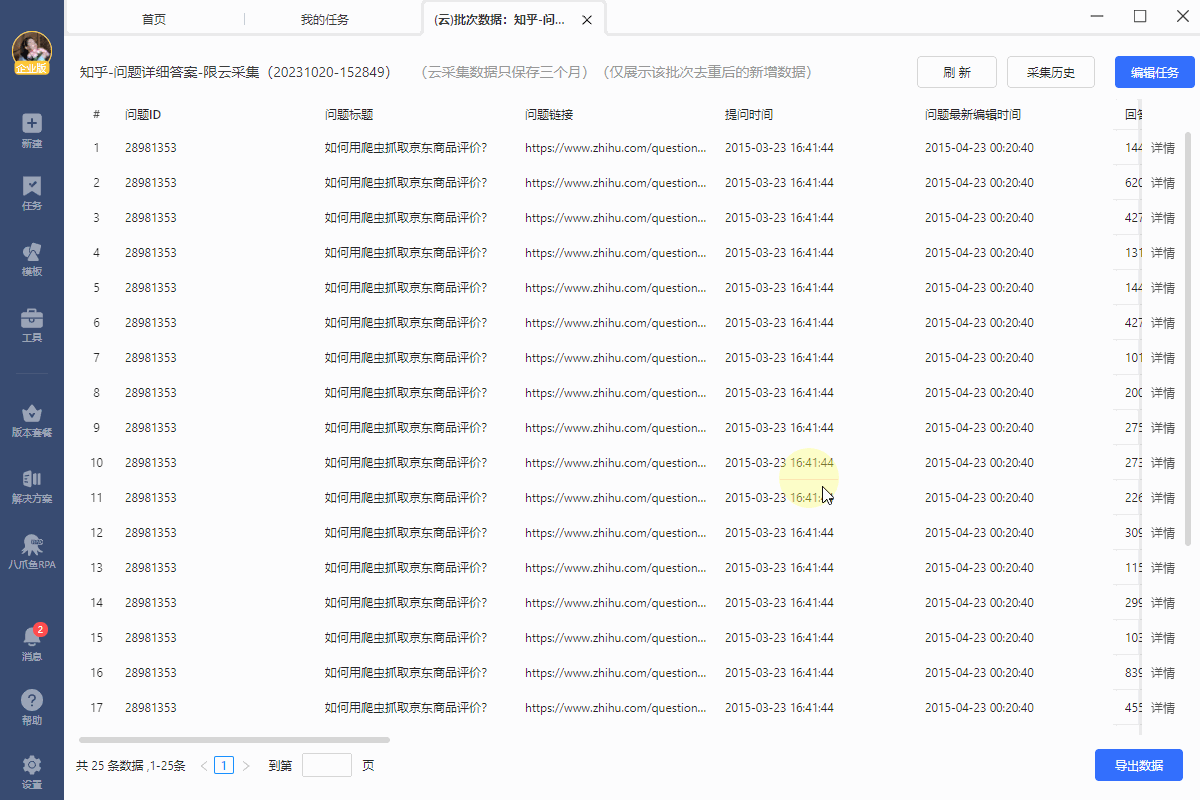Click the 问题标题 column header

pyautogui.click(x=349, y=115)
